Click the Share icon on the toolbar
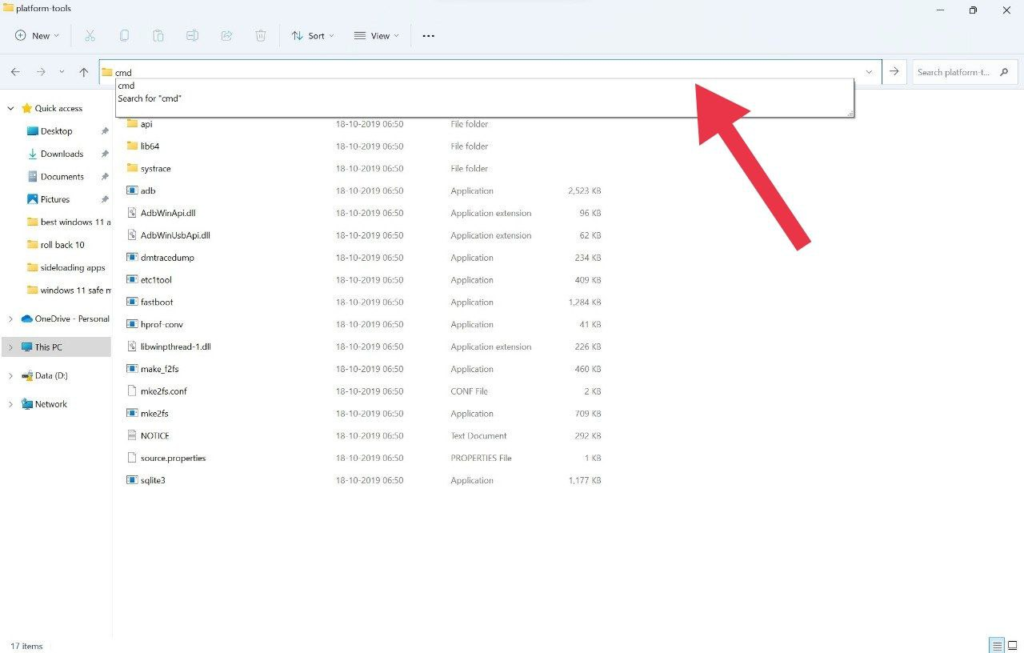This screenshot has width=1024, height=653. click(x=226, y=35)
